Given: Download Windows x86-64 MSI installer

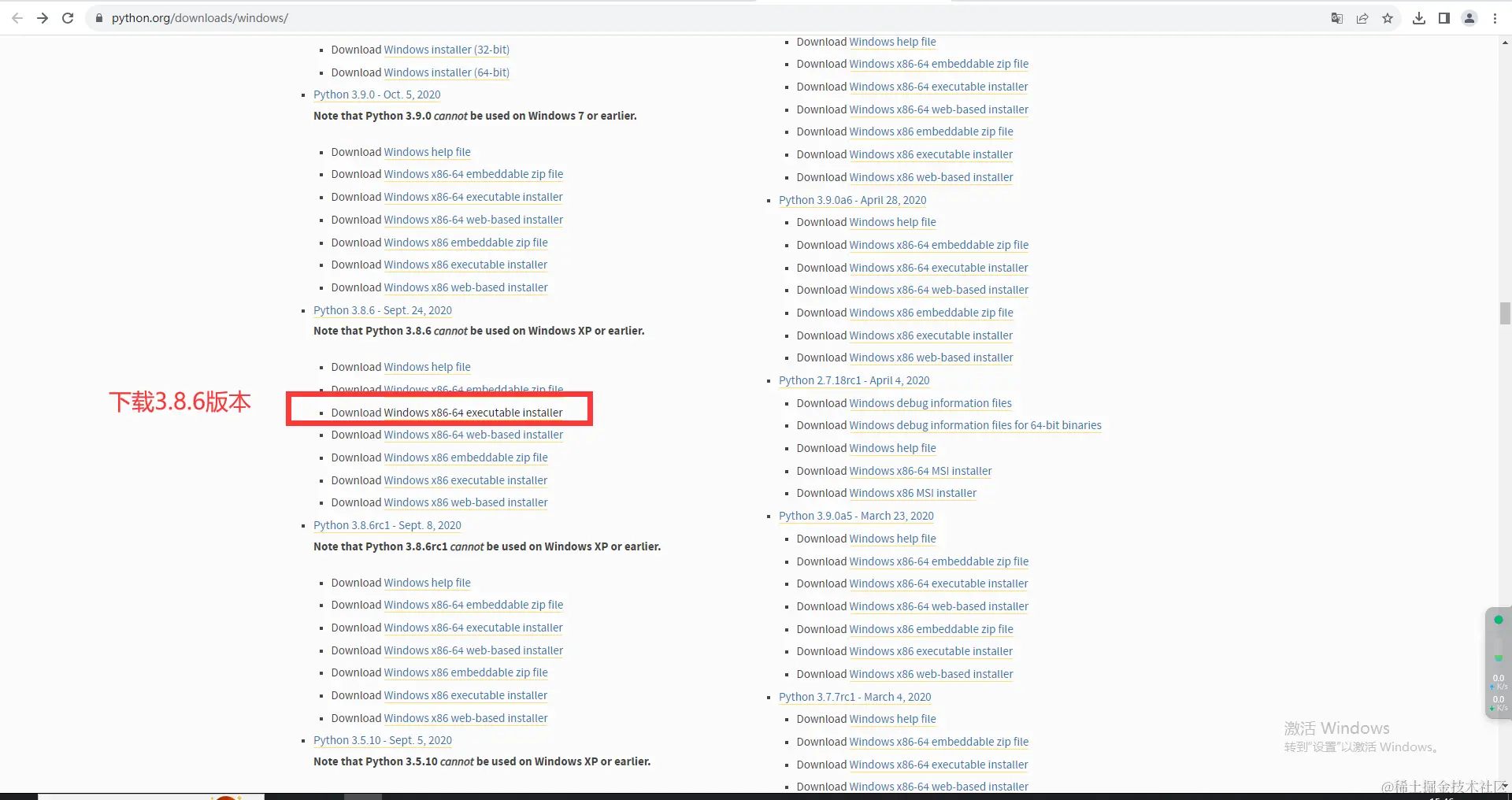Looking at the screenshot, I should [x=921, y=471].
